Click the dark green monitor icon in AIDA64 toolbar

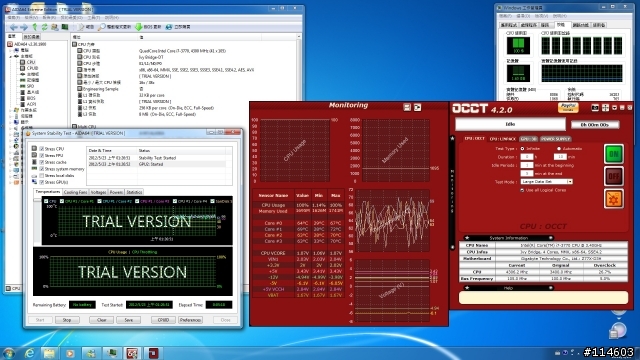pos(65,27)
